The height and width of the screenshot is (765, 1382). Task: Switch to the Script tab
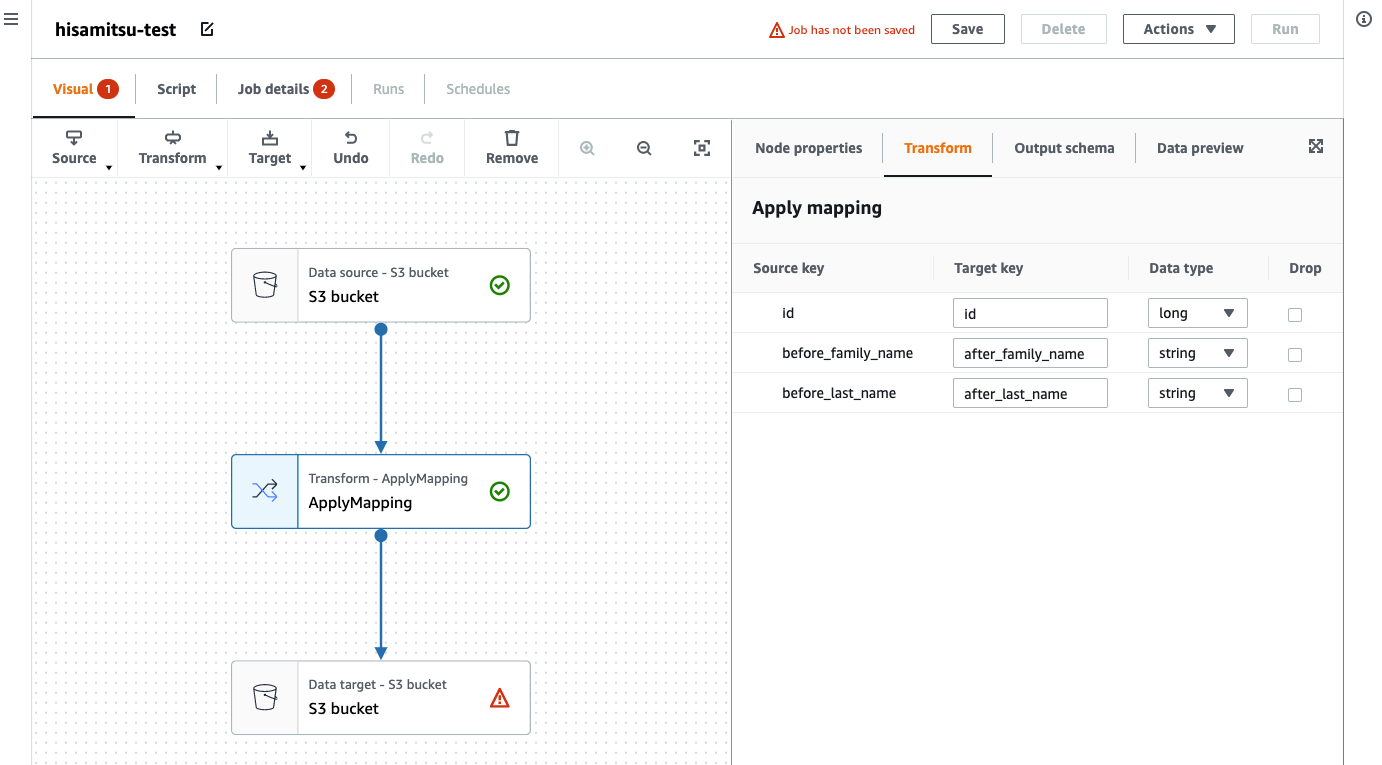177,89
